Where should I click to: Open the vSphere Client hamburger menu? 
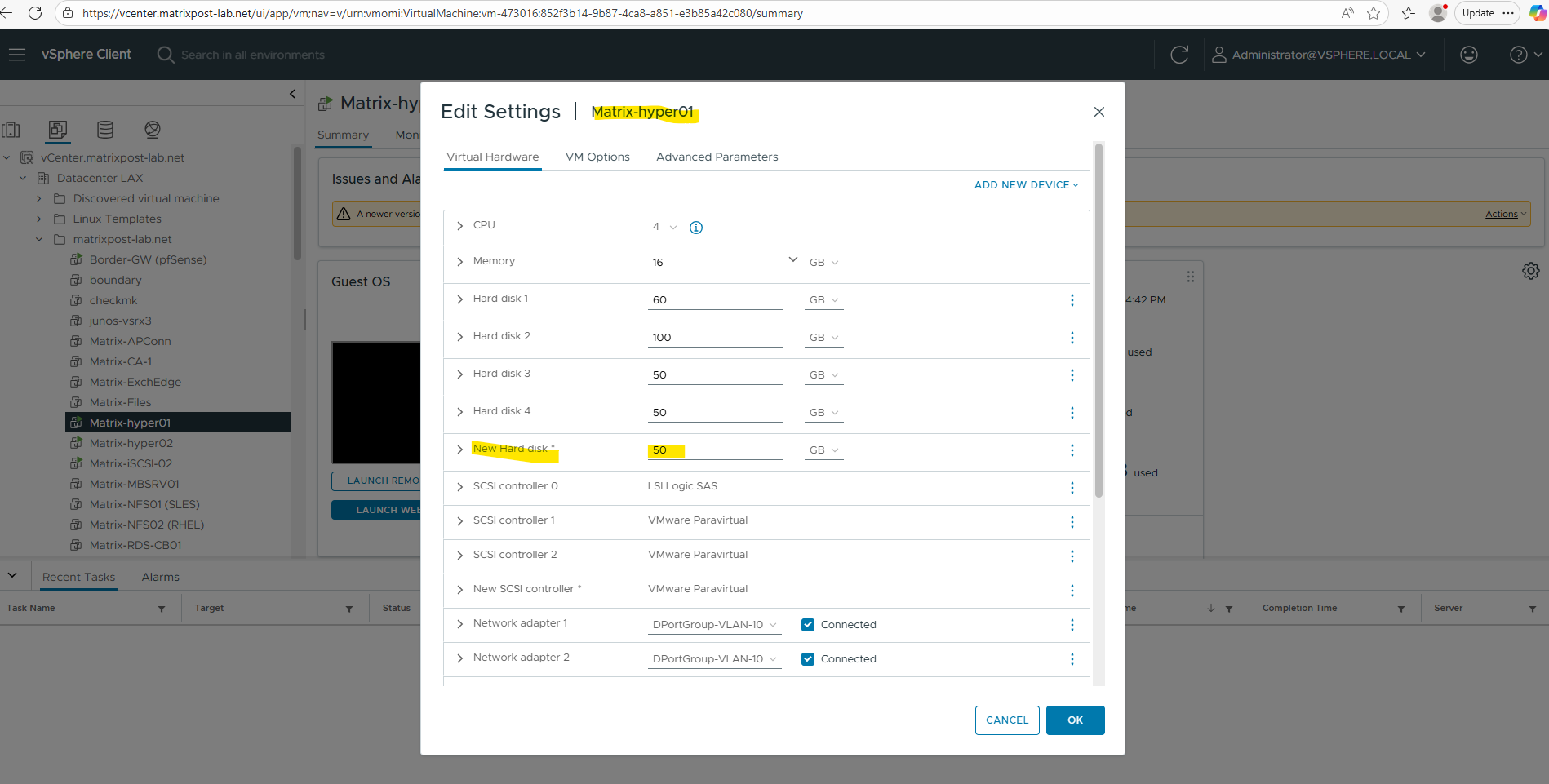pyautogui.click(x=17, y=55)
